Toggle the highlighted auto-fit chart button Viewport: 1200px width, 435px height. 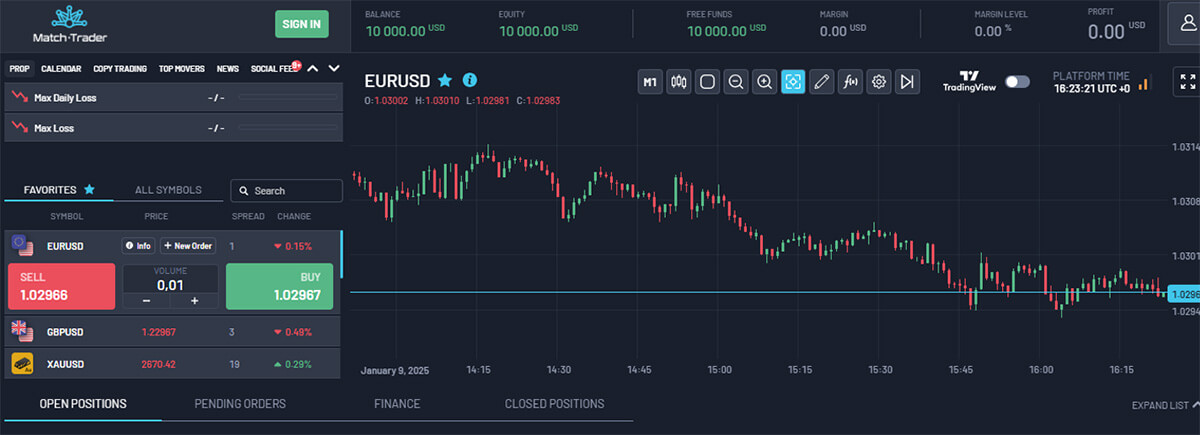coord(793,82)
